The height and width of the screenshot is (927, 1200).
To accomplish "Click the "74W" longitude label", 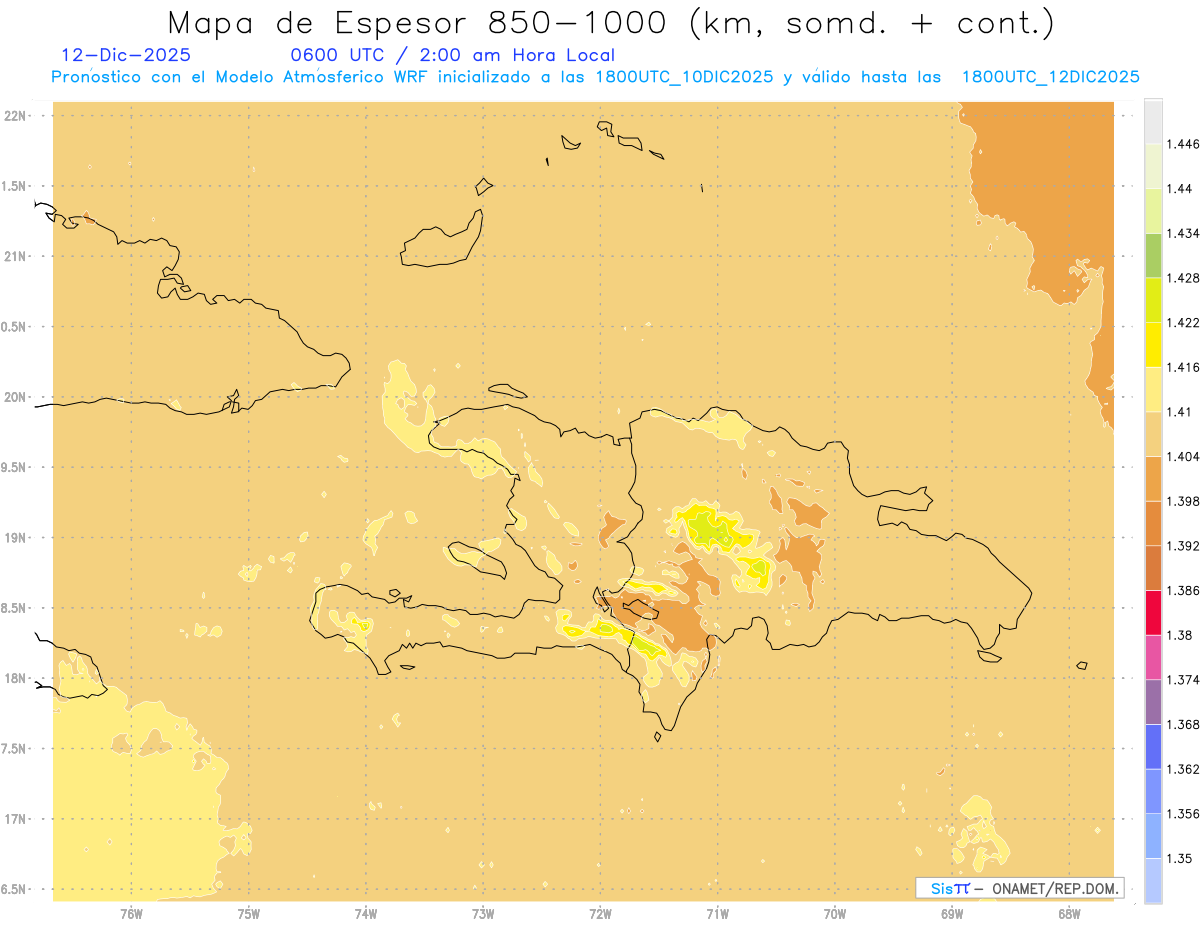I will point(366,915).
